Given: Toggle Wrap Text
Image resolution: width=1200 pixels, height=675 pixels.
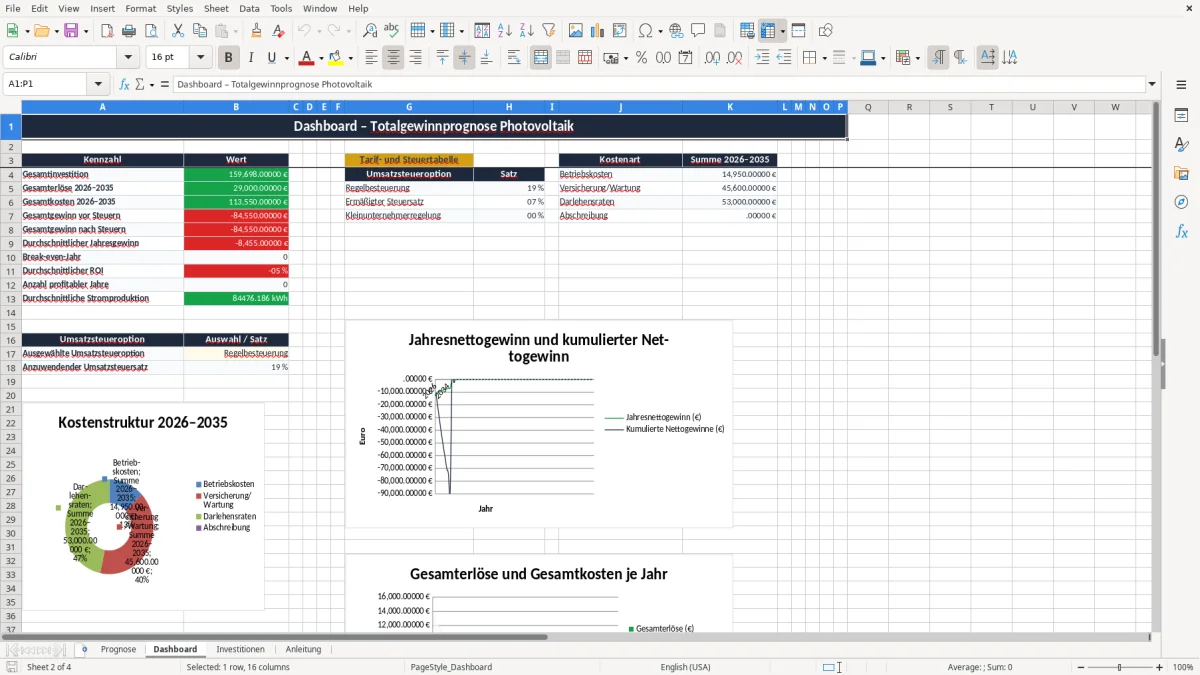Looking at the screenshot, I should click(514, 58).
